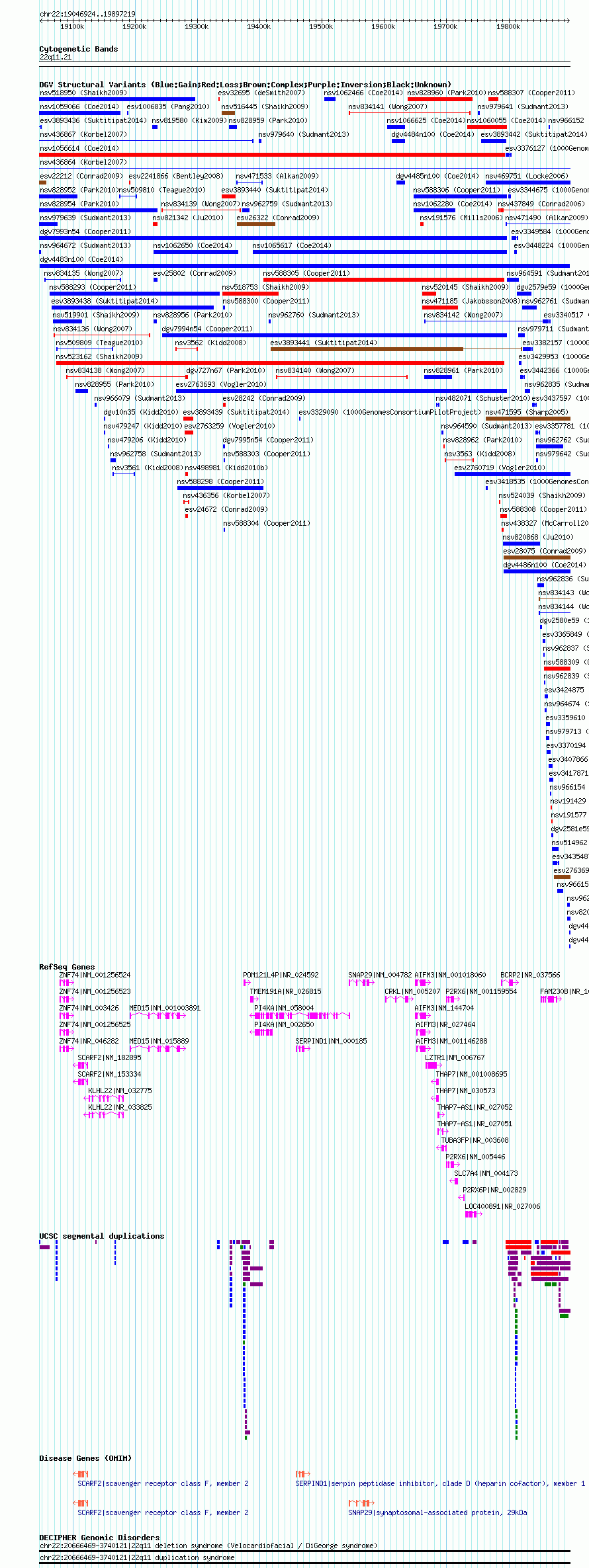Open gene AIFM3|NM_144704
This screenshot has height=1568, width=589.
(x=423, y=1016)
